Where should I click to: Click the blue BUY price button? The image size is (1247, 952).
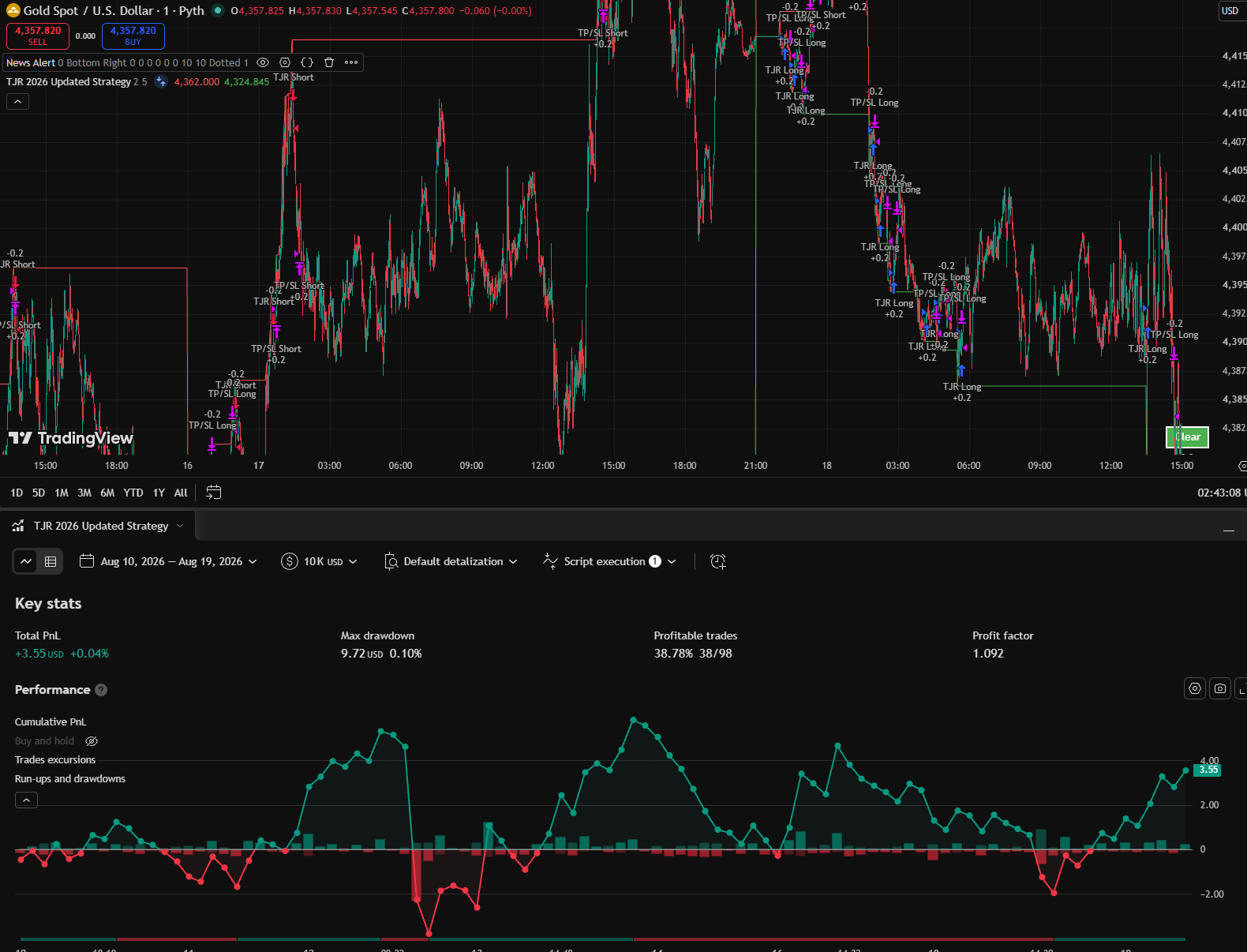point(133,36)
